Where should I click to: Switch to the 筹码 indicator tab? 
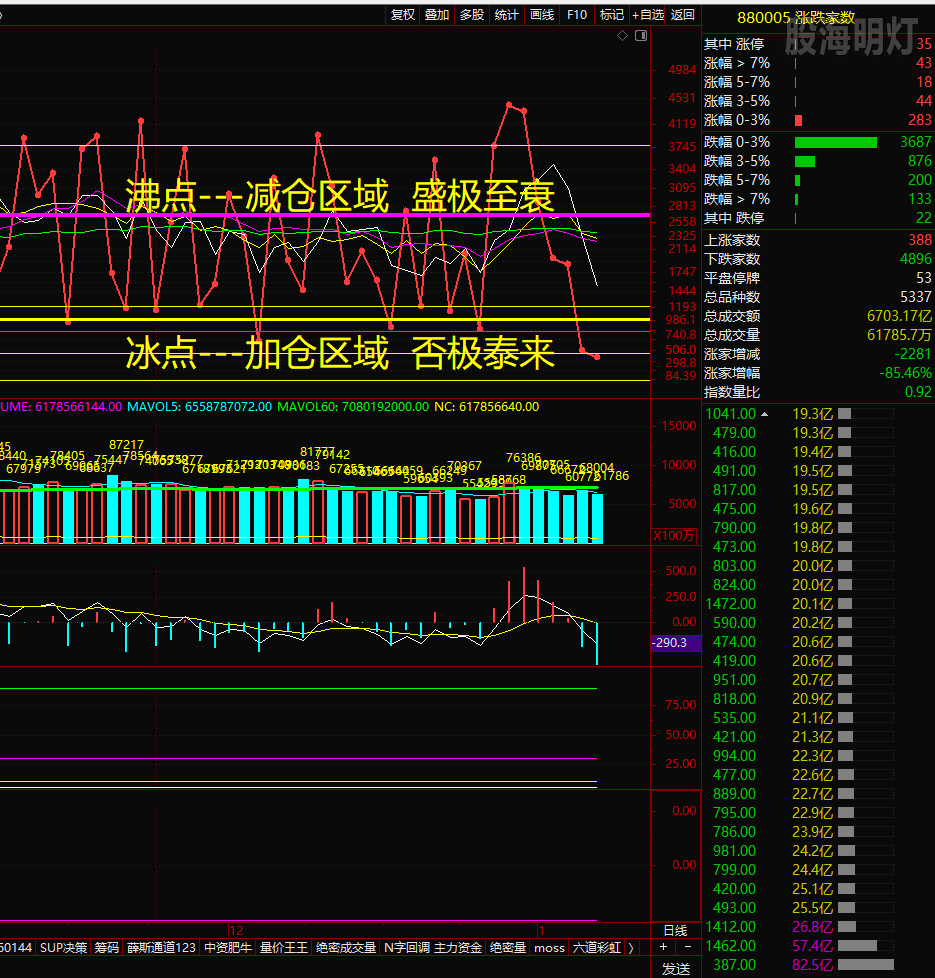pos(107,948)
